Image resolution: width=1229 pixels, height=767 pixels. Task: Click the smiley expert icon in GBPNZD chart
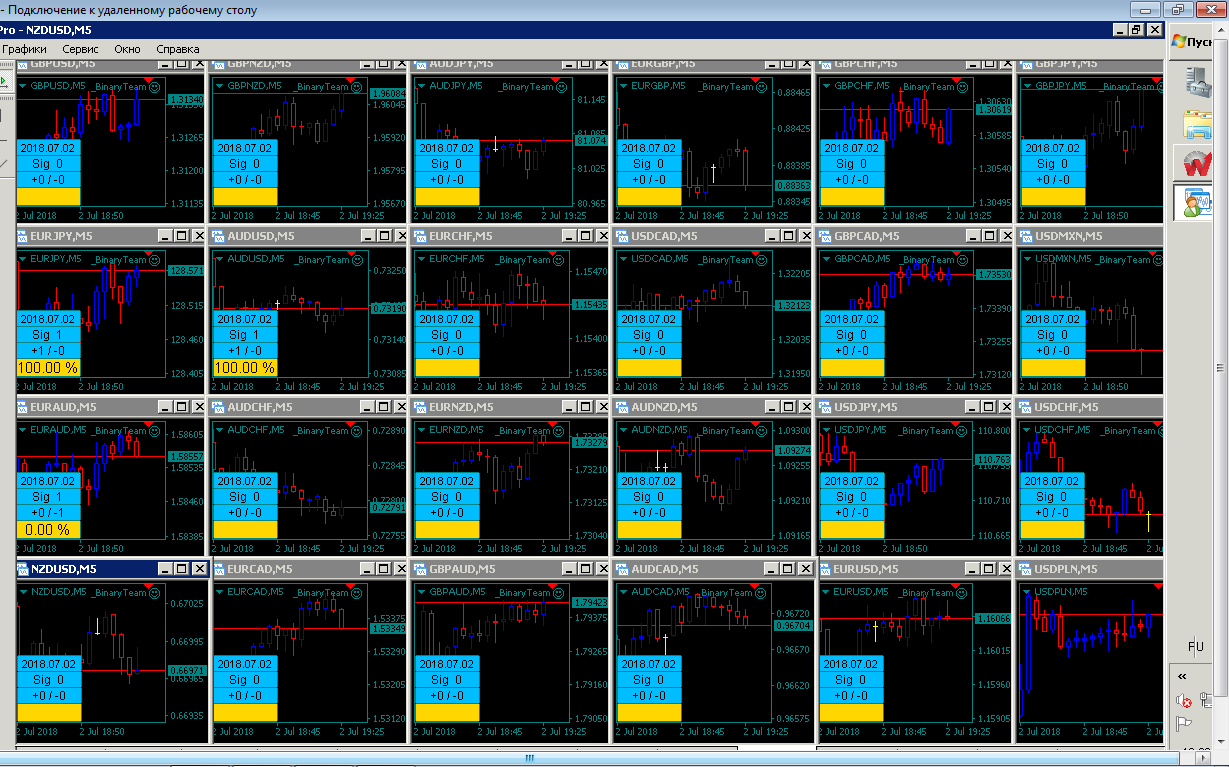pos(358,87)
